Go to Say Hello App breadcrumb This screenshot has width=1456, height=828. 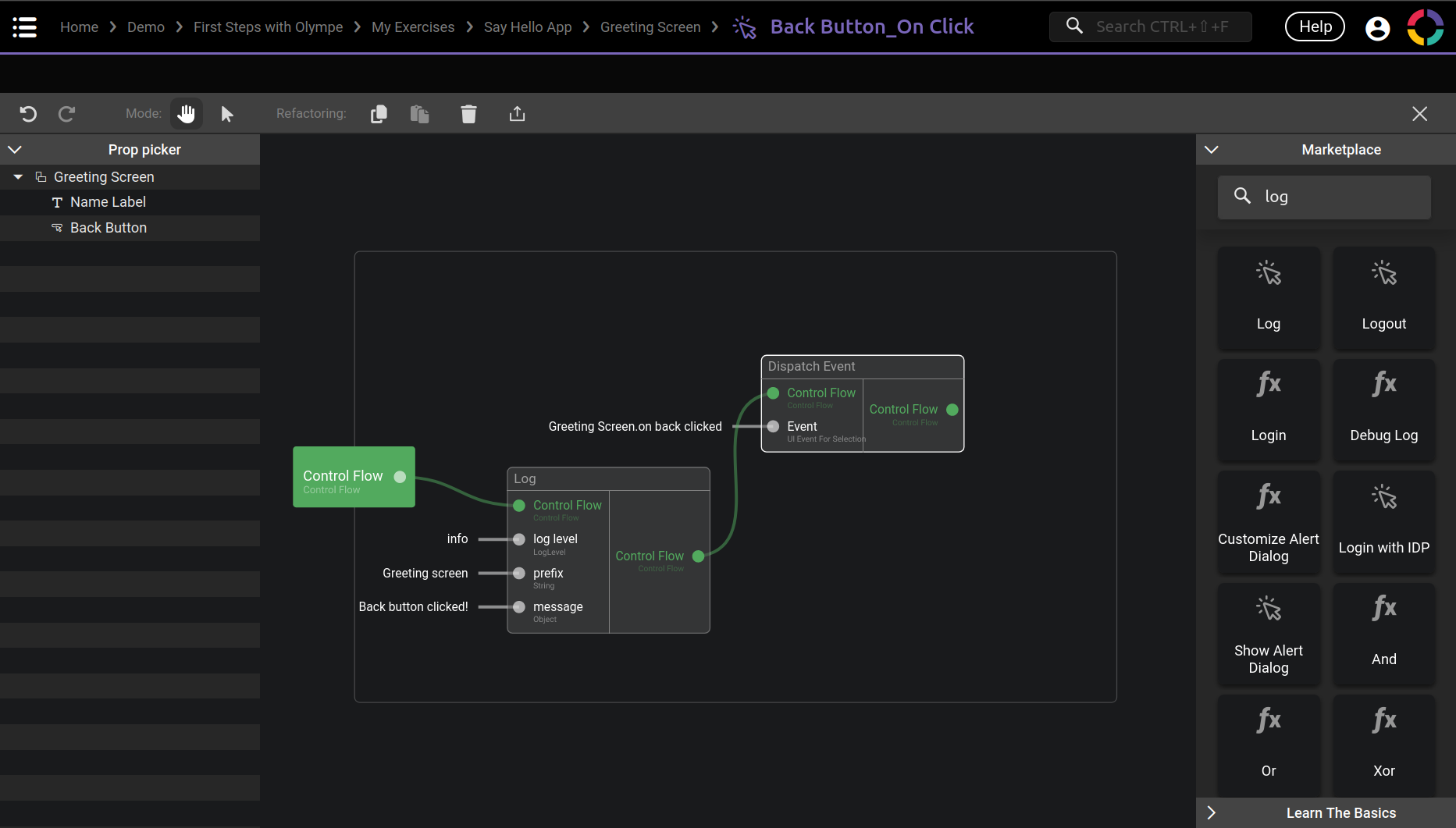(527, 27)
